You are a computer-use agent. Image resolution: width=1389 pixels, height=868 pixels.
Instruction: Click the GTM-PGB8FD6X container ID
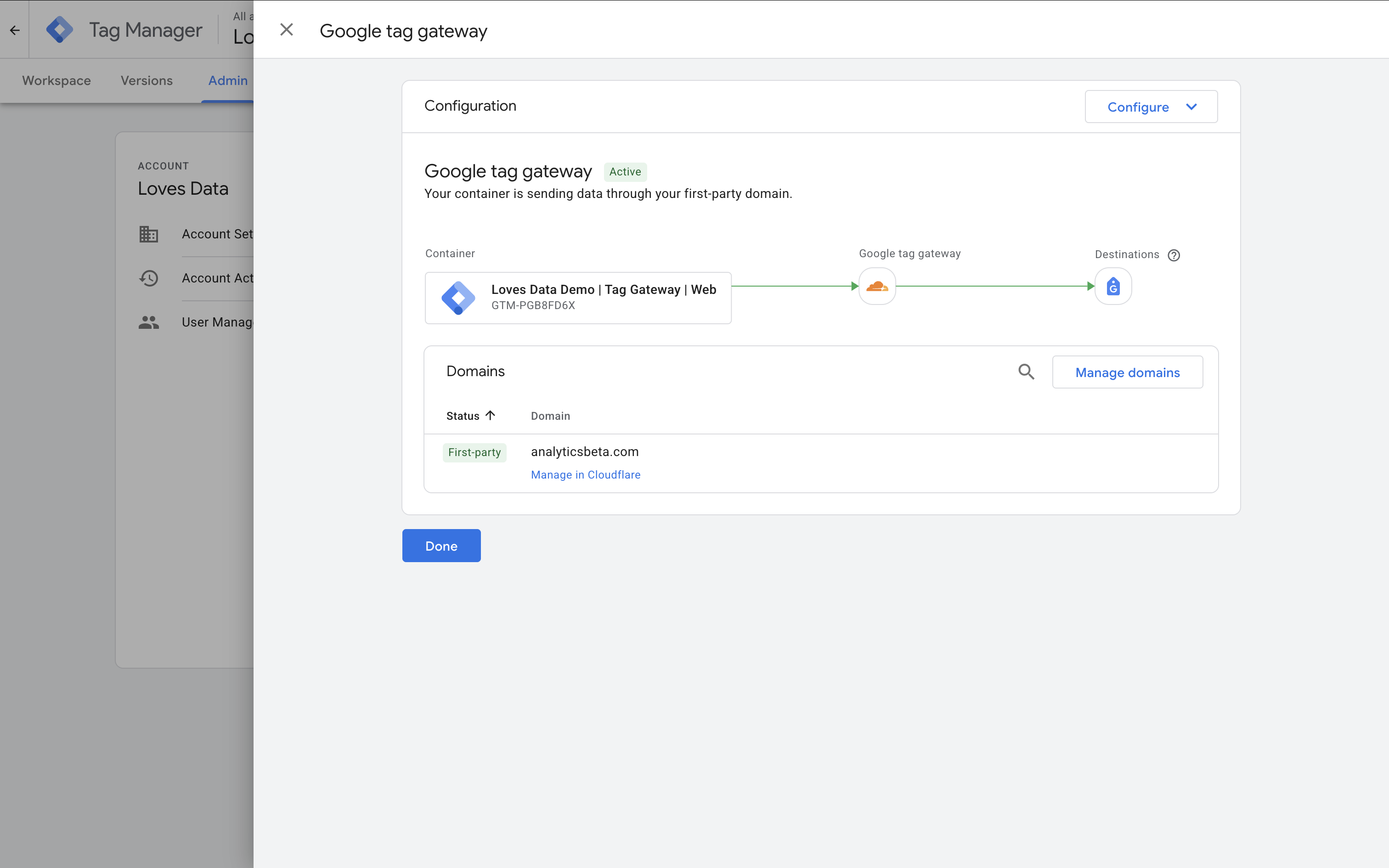pos(533,305)
